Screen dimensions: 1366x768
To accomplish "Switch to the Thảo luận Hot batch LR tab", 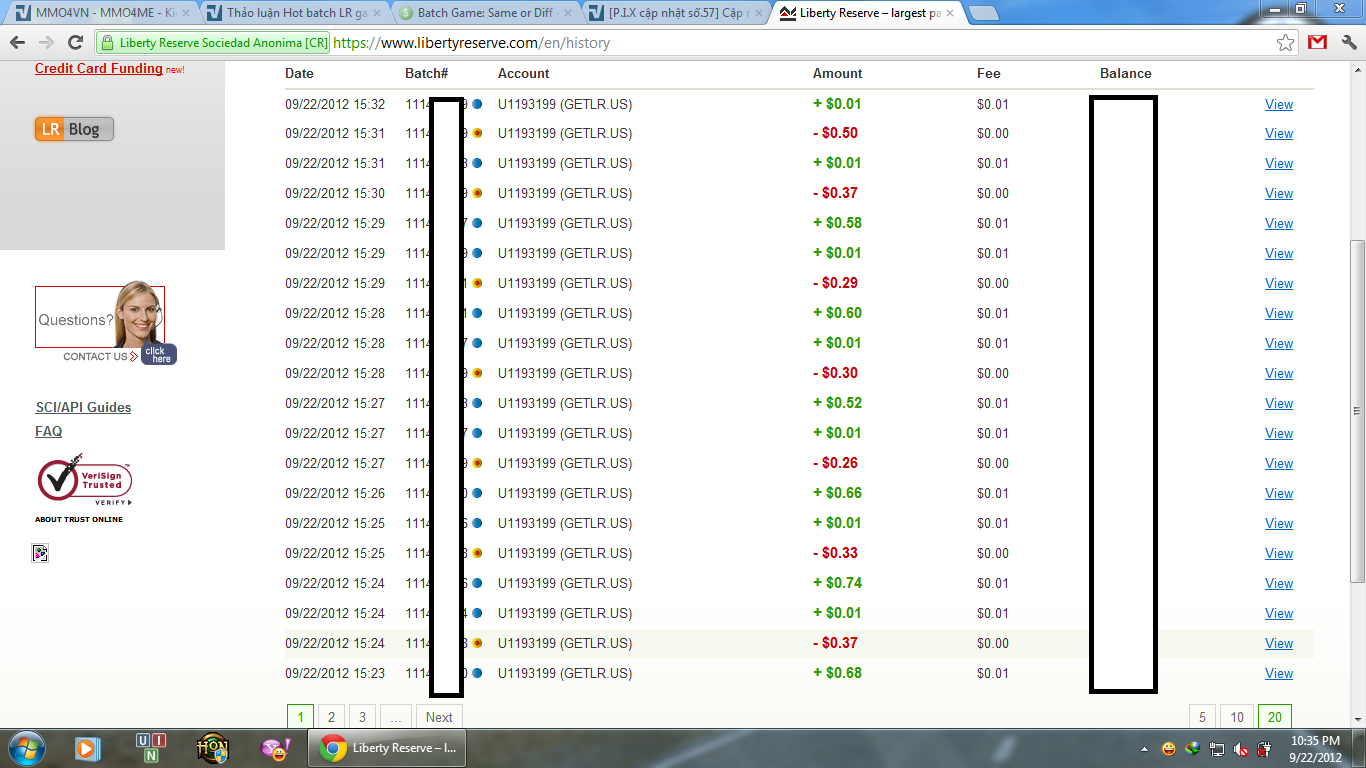I will click(290, 13).
